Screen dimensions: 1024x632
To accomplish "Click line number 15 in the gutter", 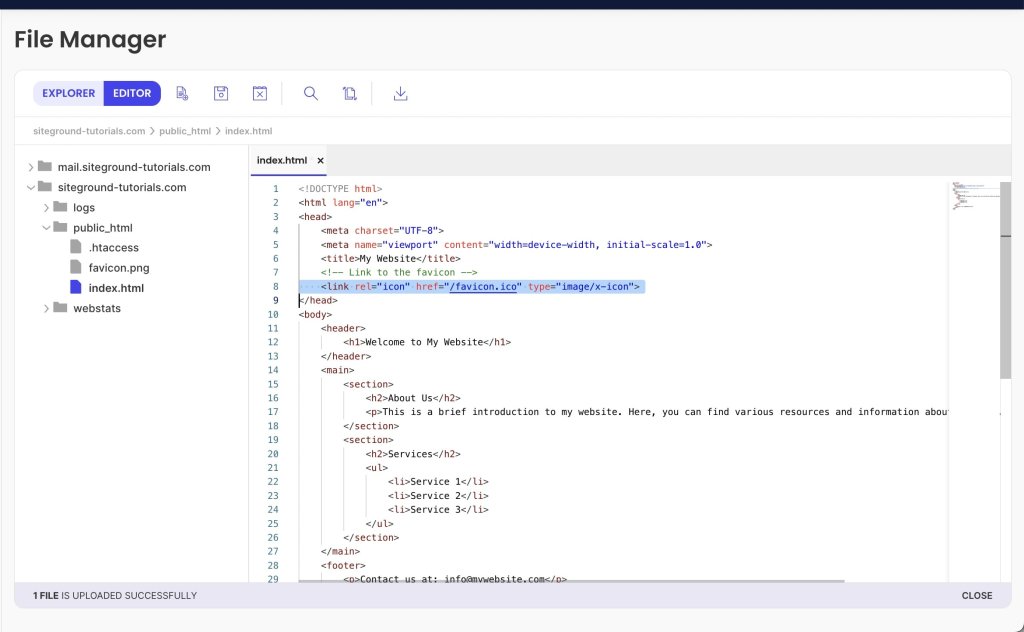I will [273, 385].
